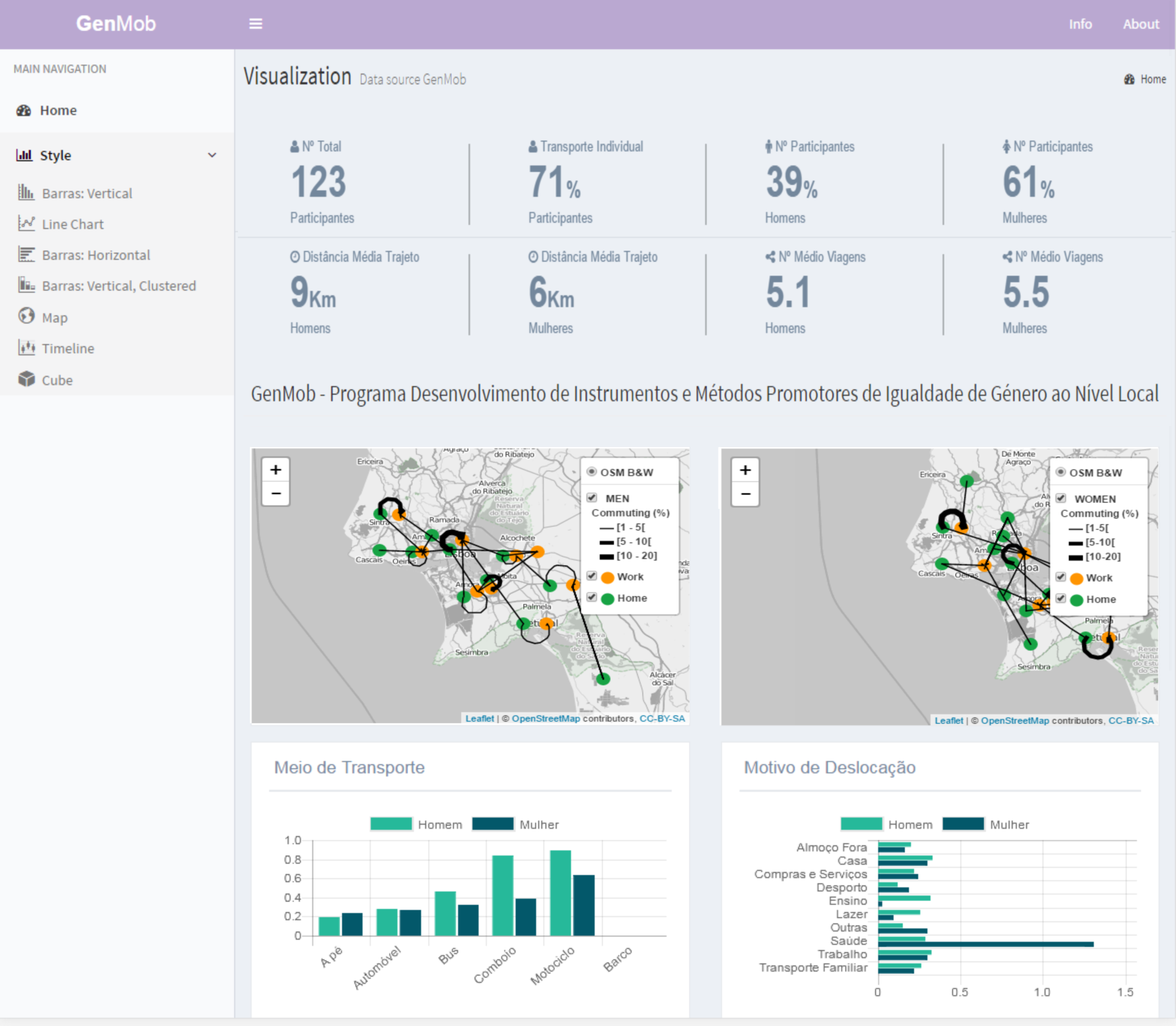Toggle Mulher legend swatch in Motivo de Deslocação
Image resolution: width=1176 pixels, height=1026 pixels.
point(963,824)
